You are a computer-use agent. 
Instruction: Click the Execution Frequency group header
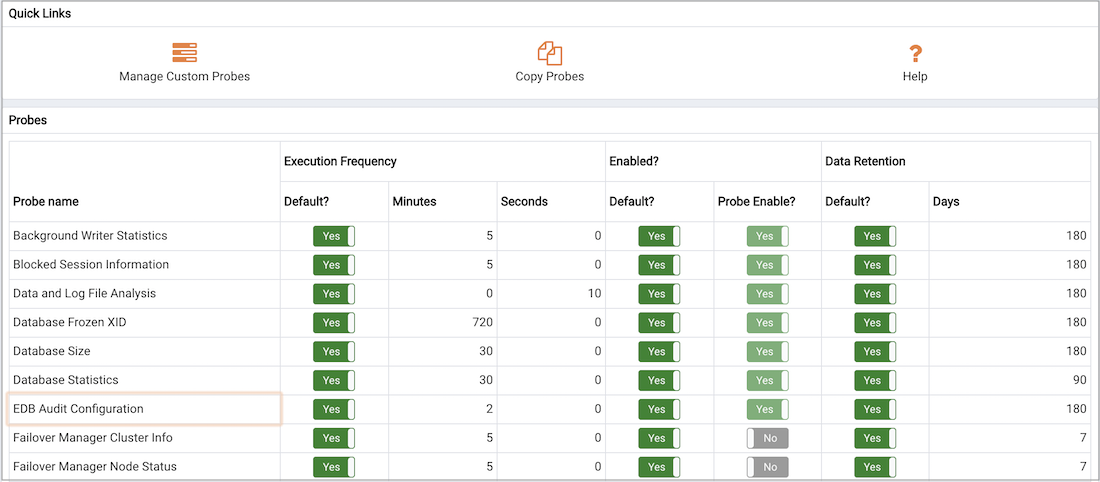pos(340,161)
